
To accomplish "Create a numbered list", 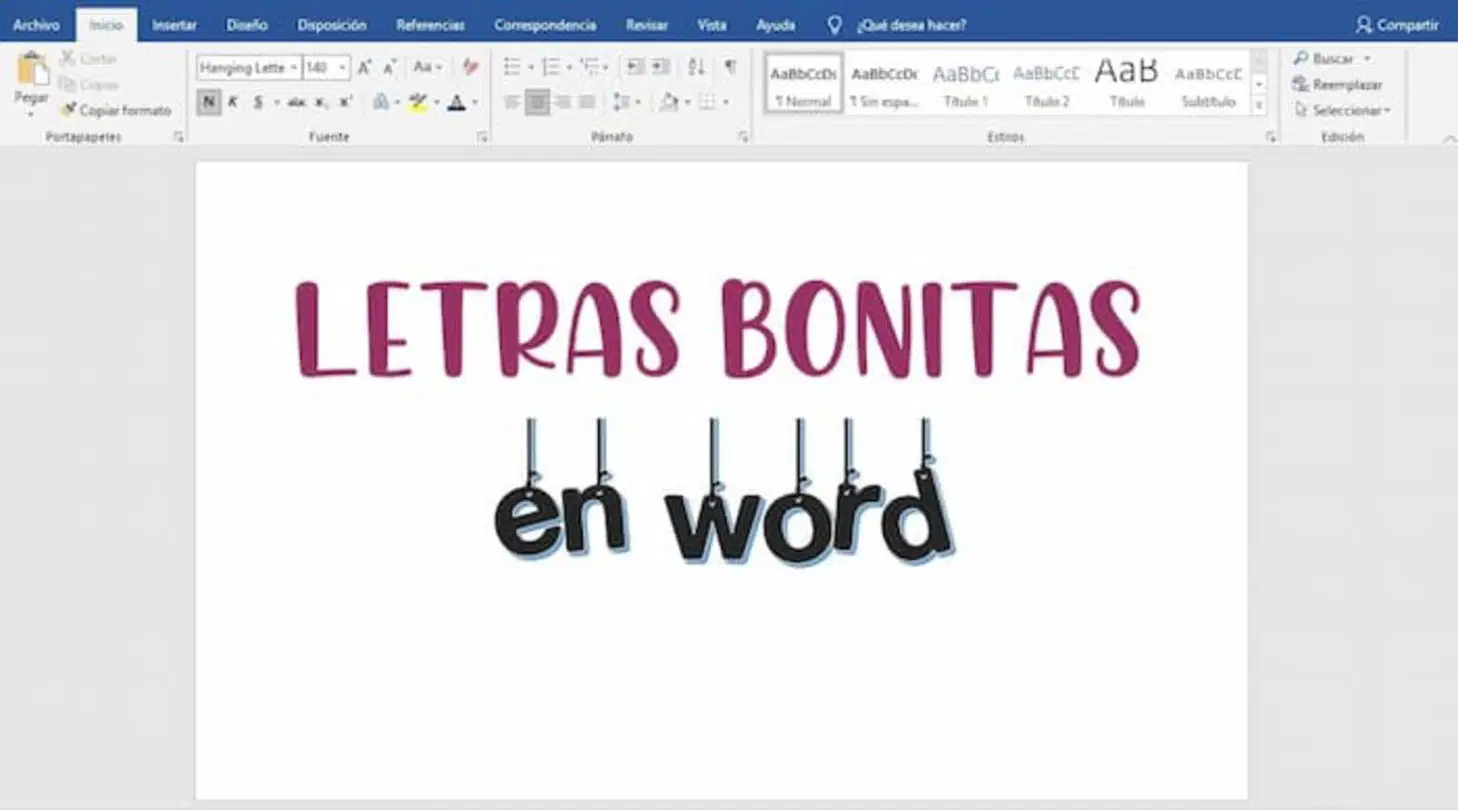I will coord(551,67).
